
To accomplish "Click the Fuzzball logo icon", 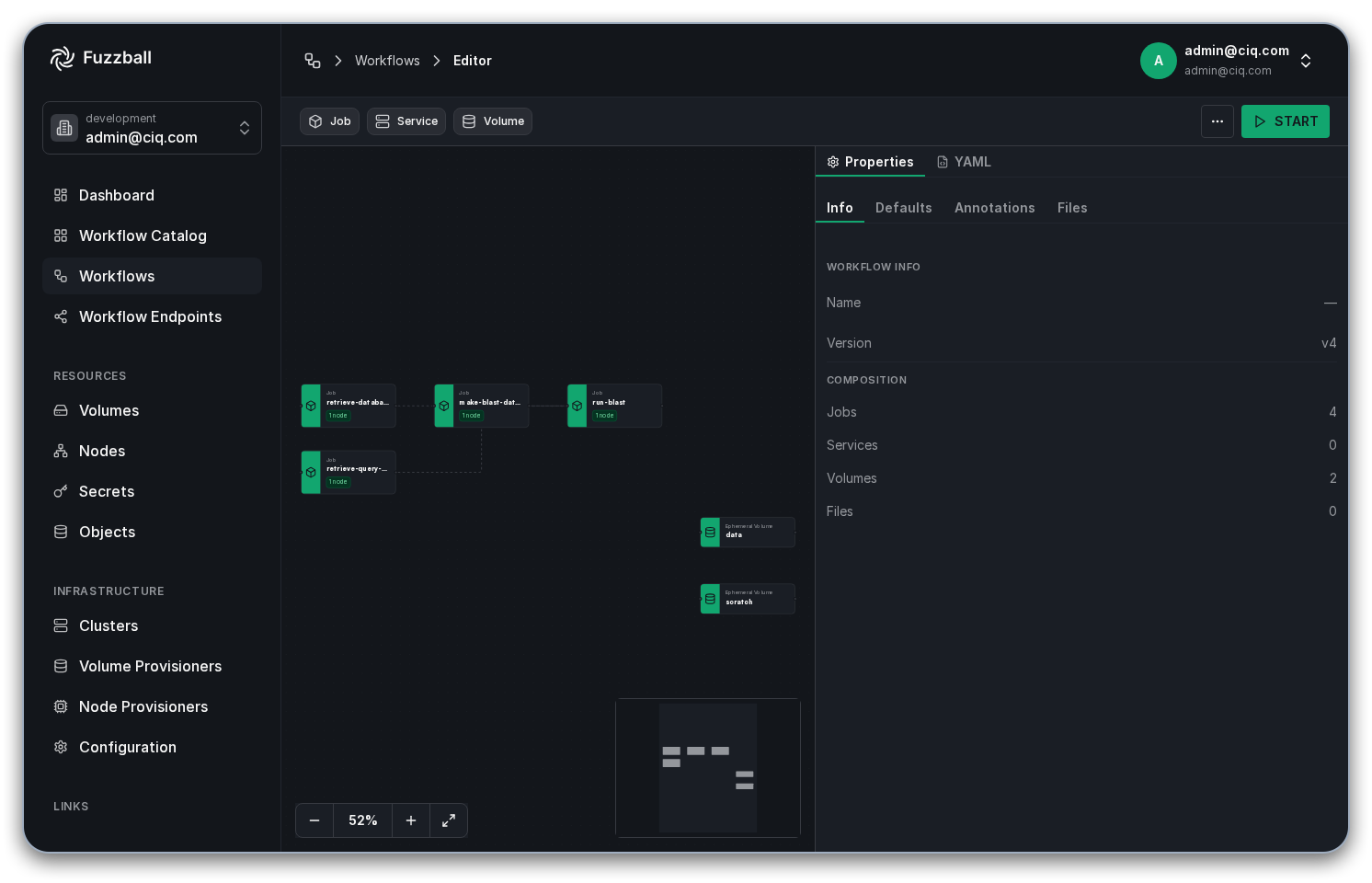I will [x=63, y=58].
